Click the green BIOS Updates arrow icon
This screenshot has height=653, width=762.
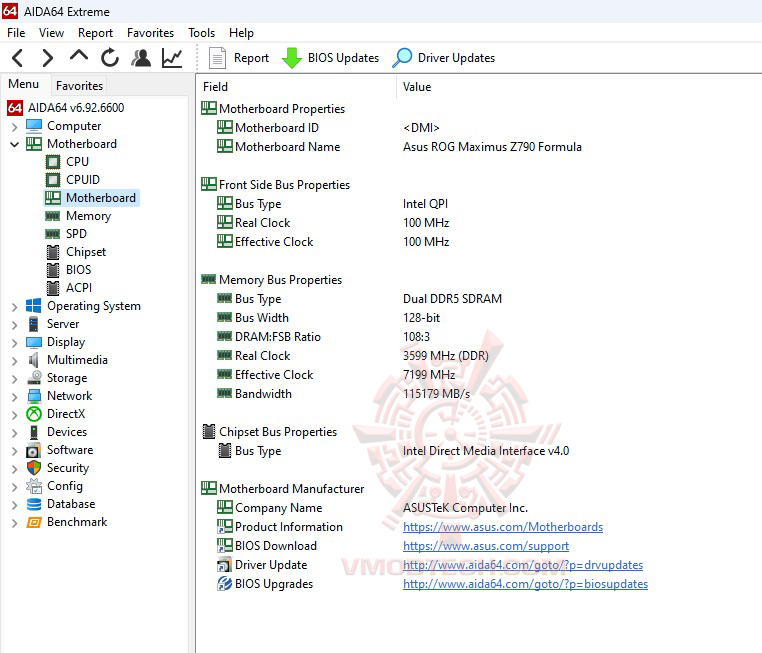(x=292, y=58)
